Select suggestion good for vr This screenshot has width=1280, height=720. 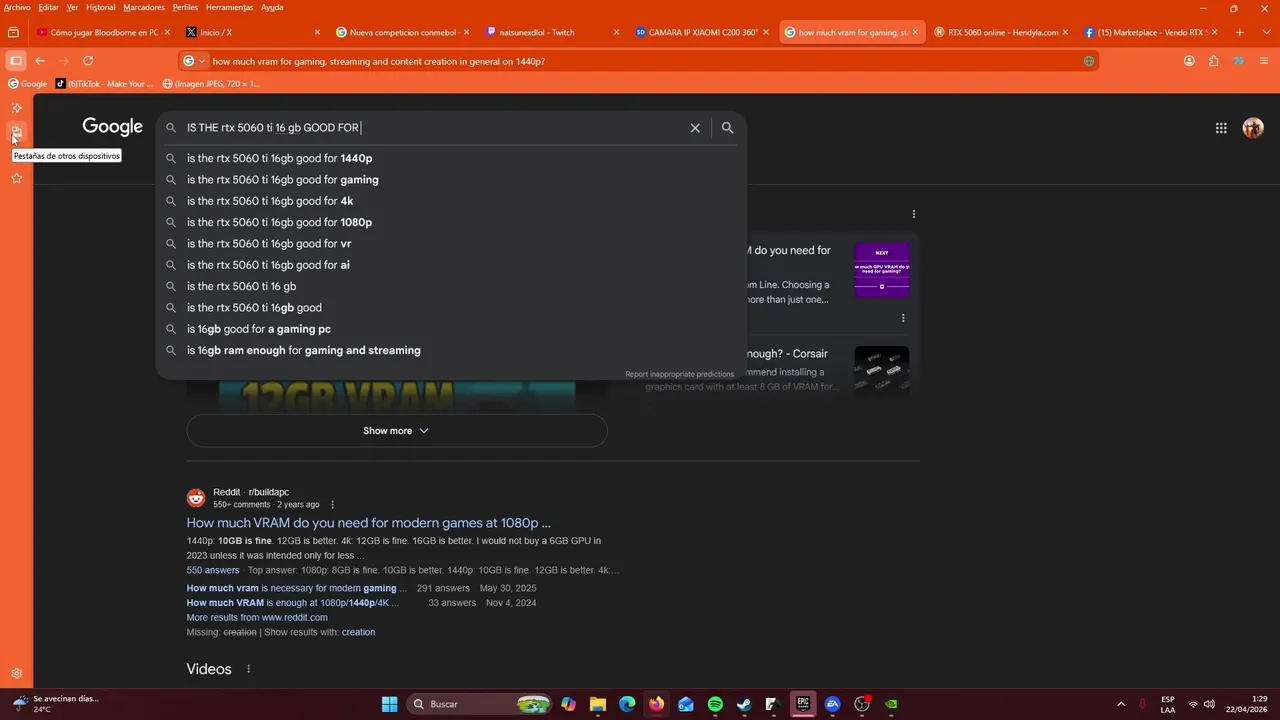click(x=451, y=244)
